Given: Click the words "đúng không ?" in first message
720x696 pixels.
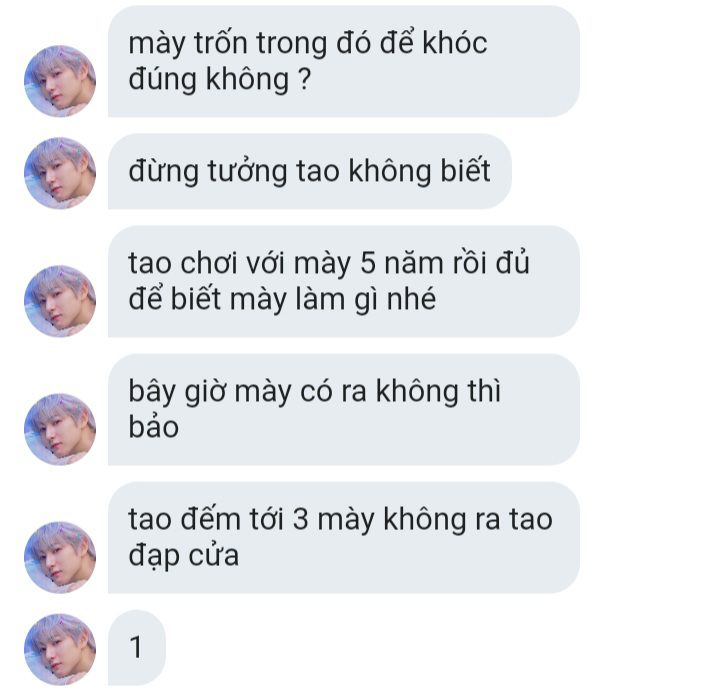Looking at the screenshot, I should (219, 80).
